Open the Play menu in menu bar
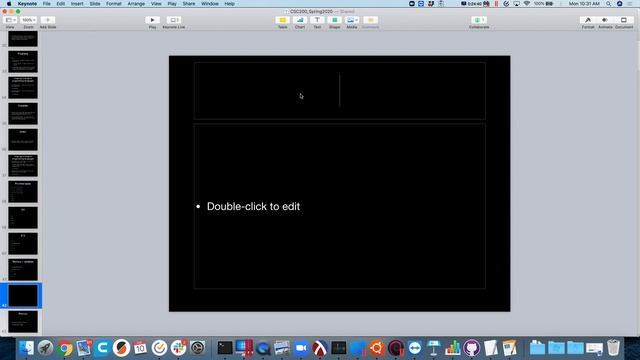Viewport: 640px width, 360px height. 172,4
